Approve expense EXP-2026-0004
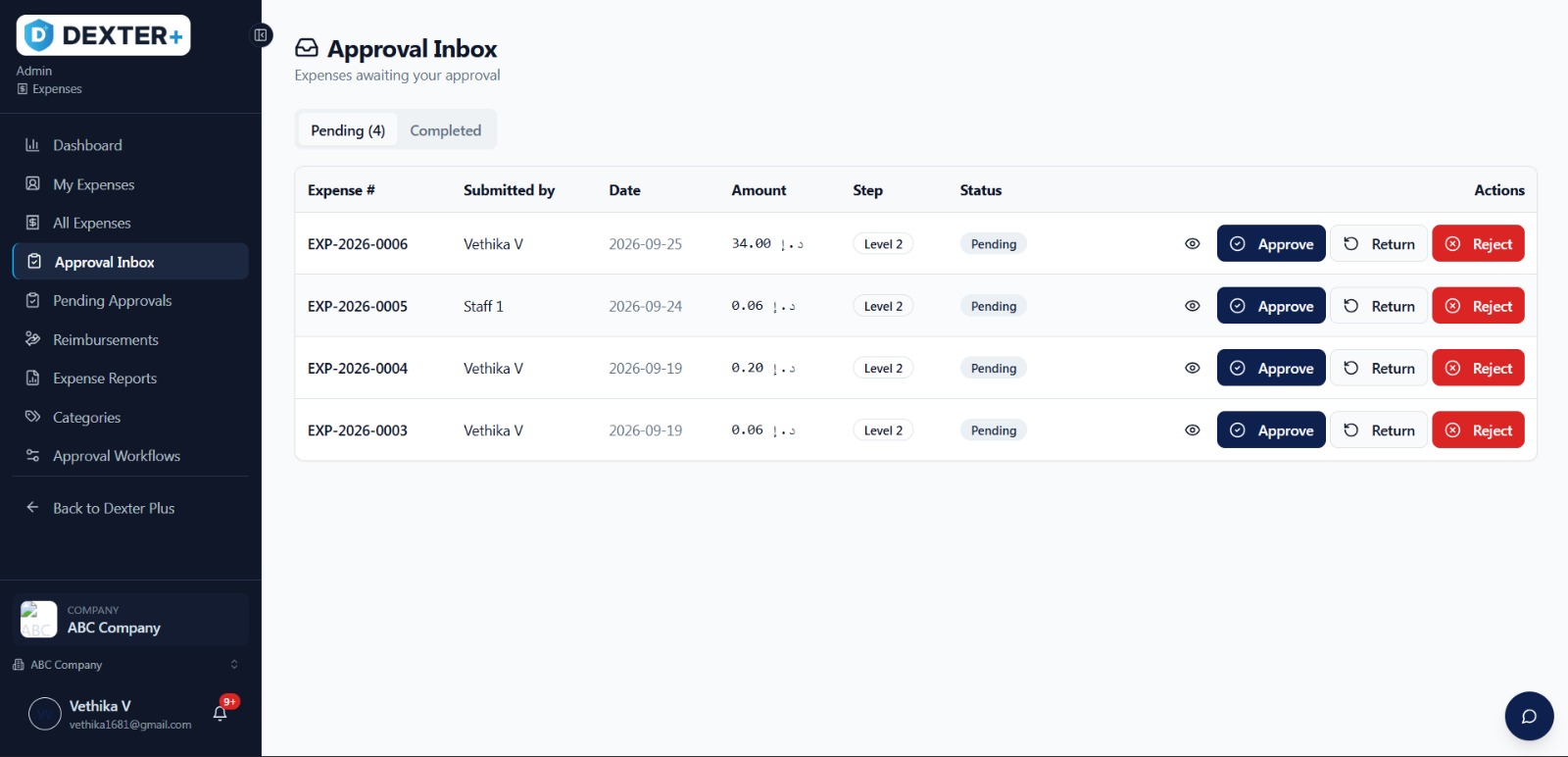Viewport: 1568px width, 757px height. click(x=1271, y=369)
